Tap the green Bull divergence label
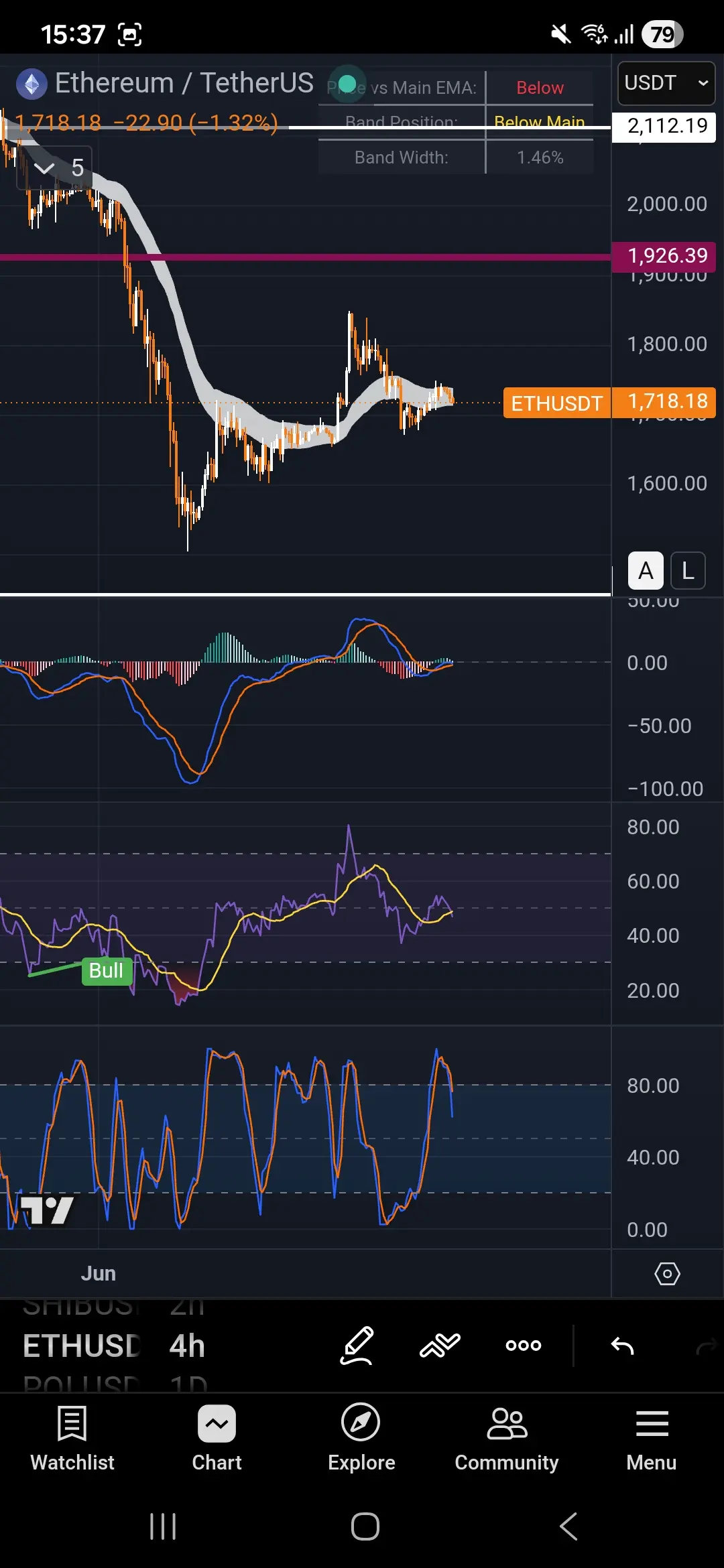Screen dimensions: 724x1568 [x=107, y=970]
